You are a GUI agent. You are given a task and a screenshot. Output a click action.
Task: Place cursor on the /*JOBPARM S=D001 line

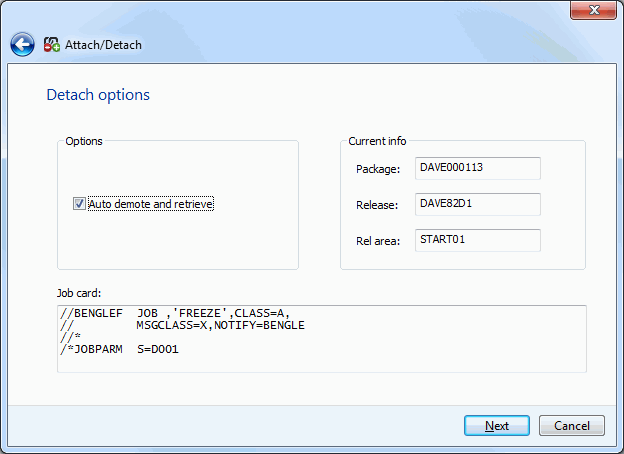coord(119,349)
